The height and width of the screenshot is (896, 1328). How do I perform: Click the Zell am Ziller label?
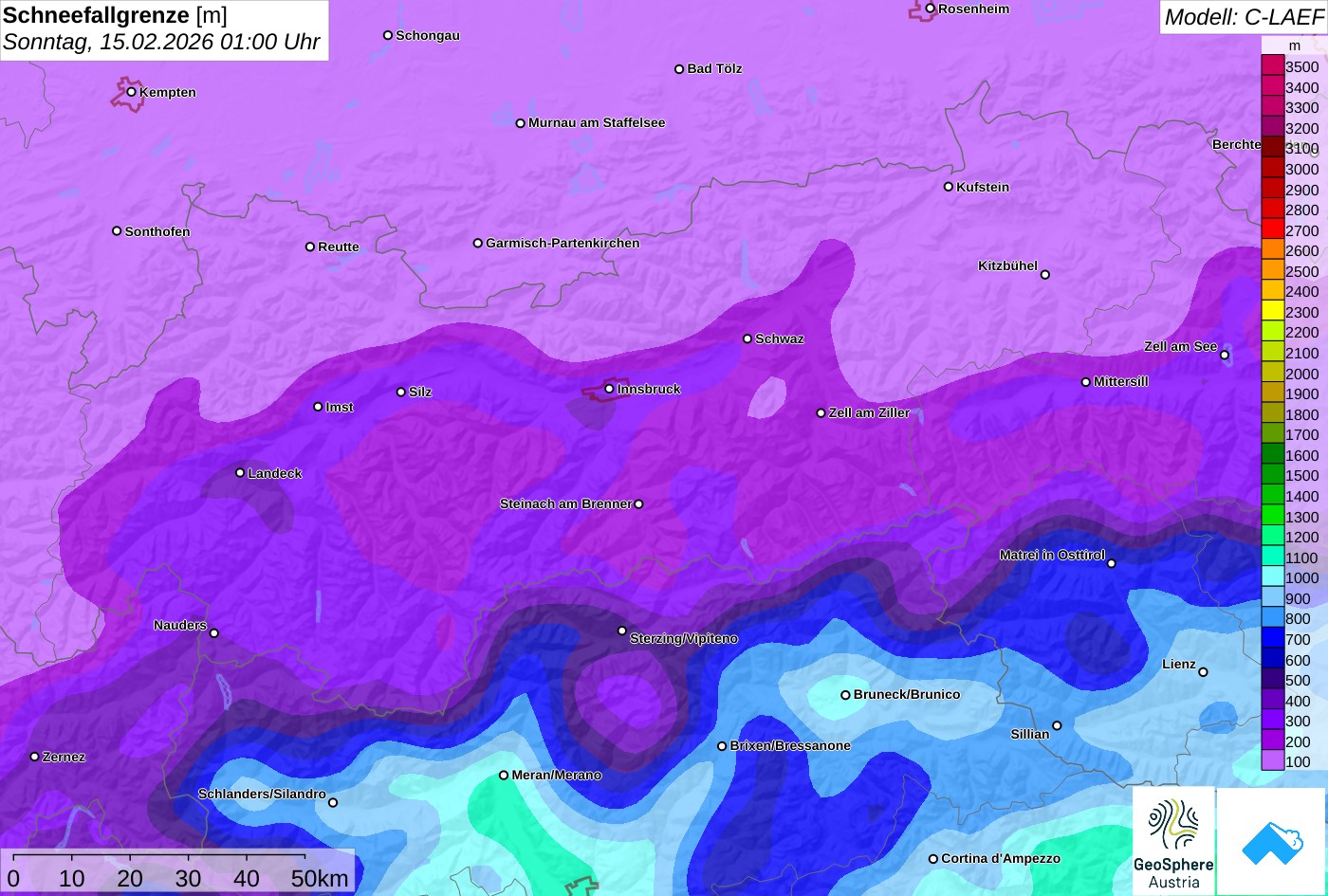tap(869, 412)
